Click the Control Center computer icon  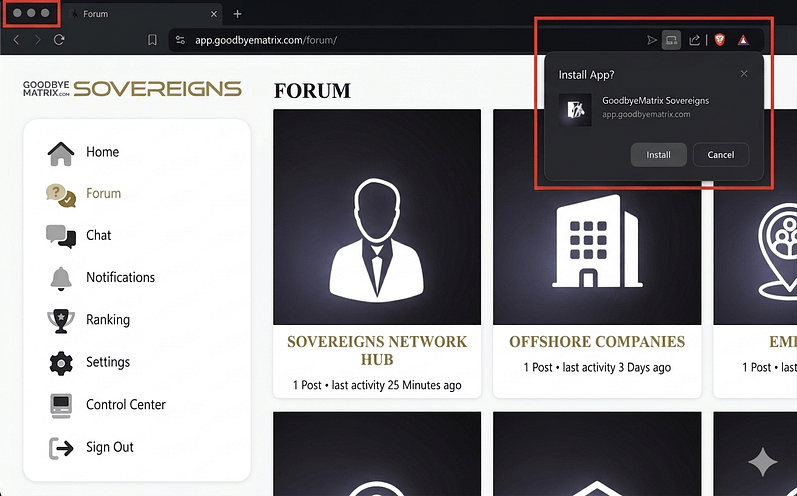click(61, 406)
